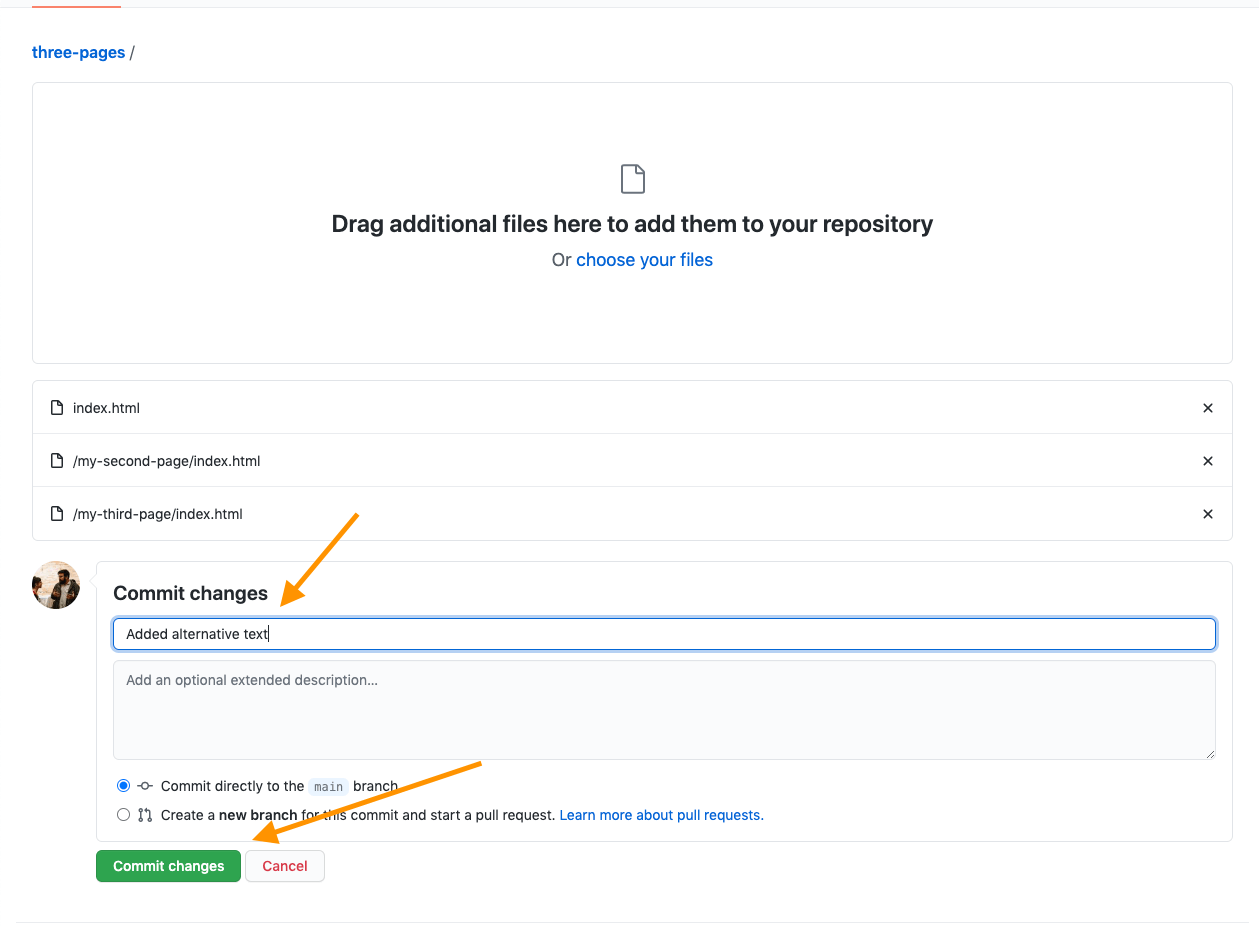The width and height of the screenshot is (1259, 926).
Task: Navigate to three-pages repository breadcrumb
Action: [78, 52]
